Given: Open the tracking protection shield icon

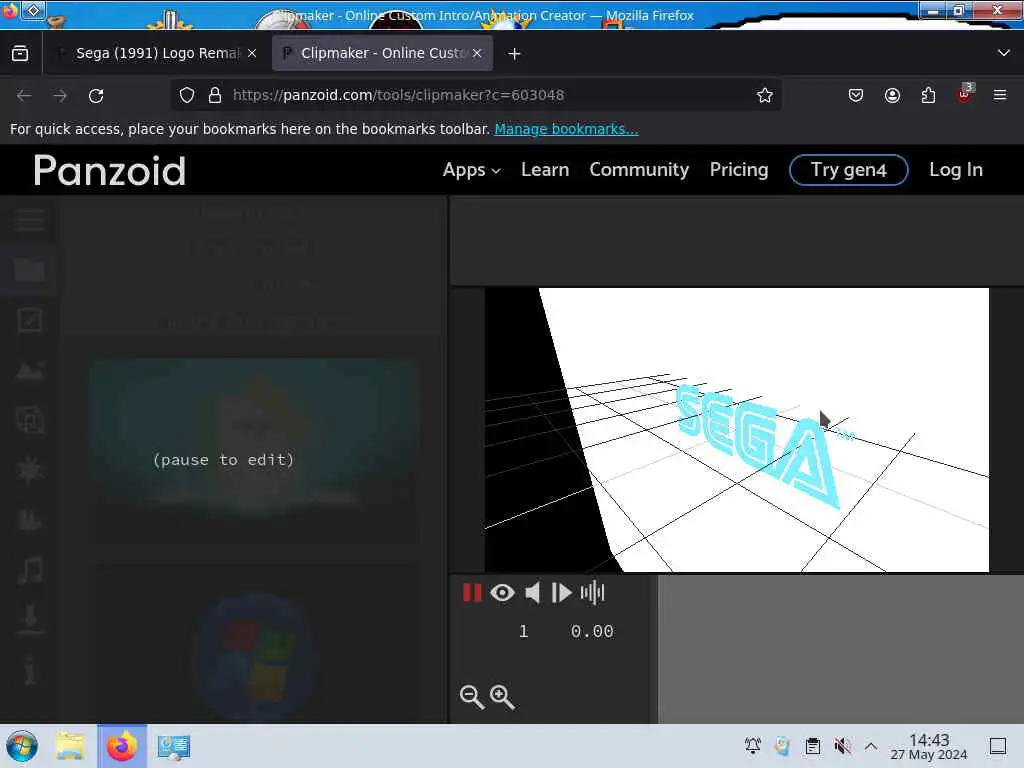Looking at the screenshot, I should pos(187,95).
